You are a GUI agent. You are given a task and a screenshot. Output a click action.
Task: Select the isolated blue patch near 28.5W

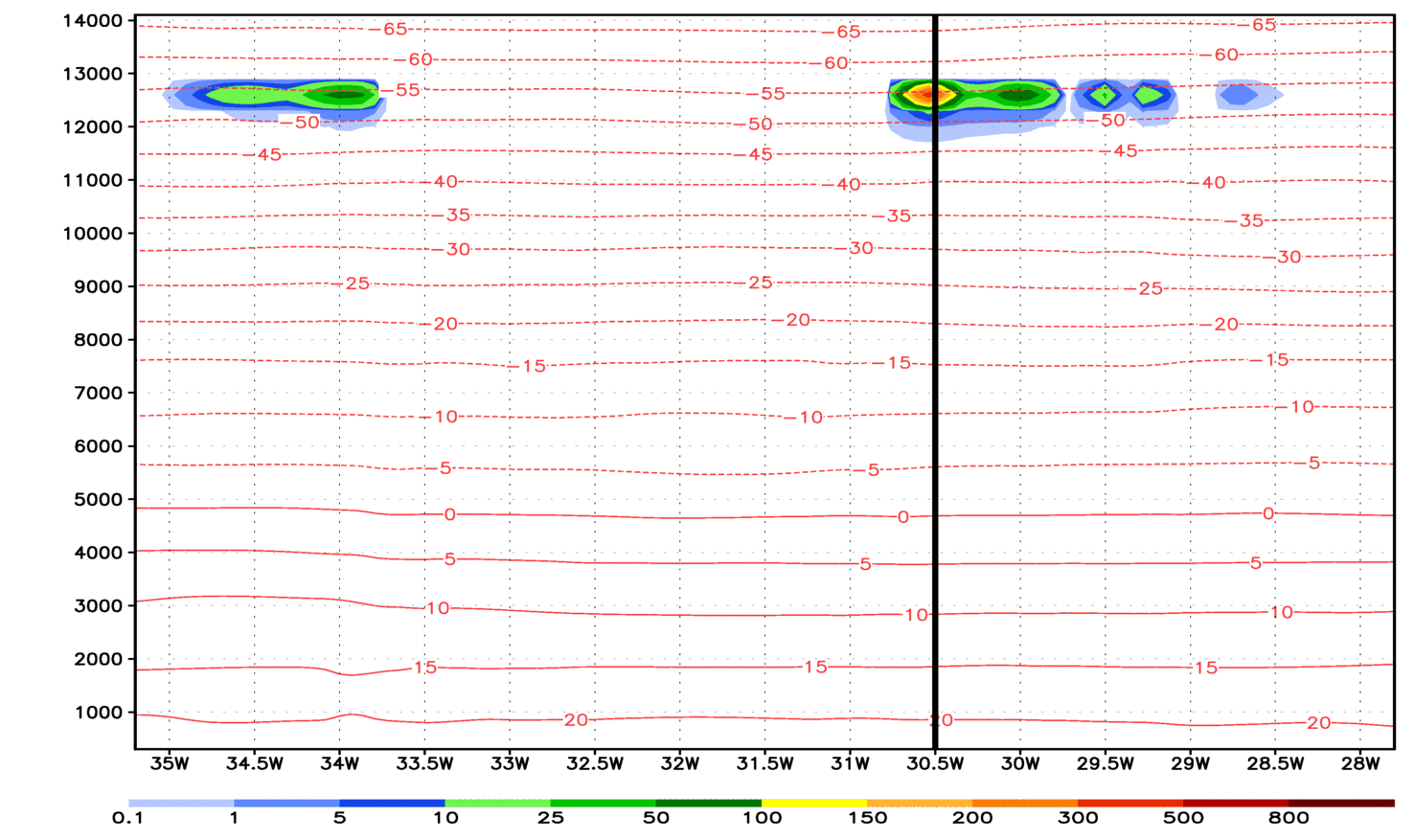(1243, 95)
